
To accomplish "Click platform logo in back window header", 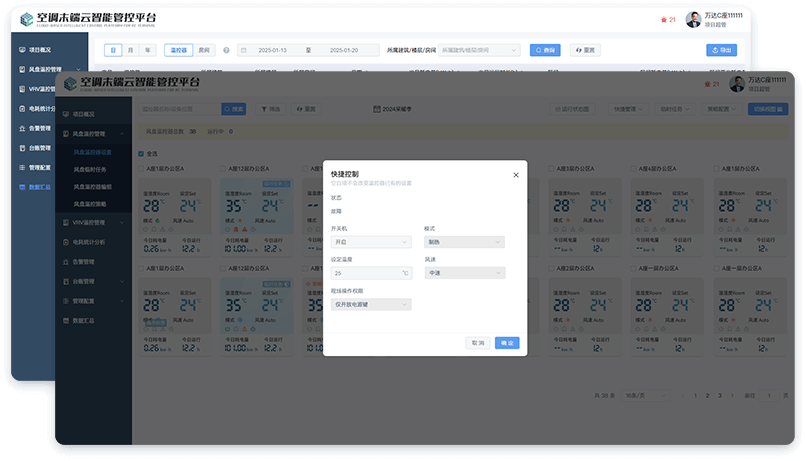I will click(27, 20).
